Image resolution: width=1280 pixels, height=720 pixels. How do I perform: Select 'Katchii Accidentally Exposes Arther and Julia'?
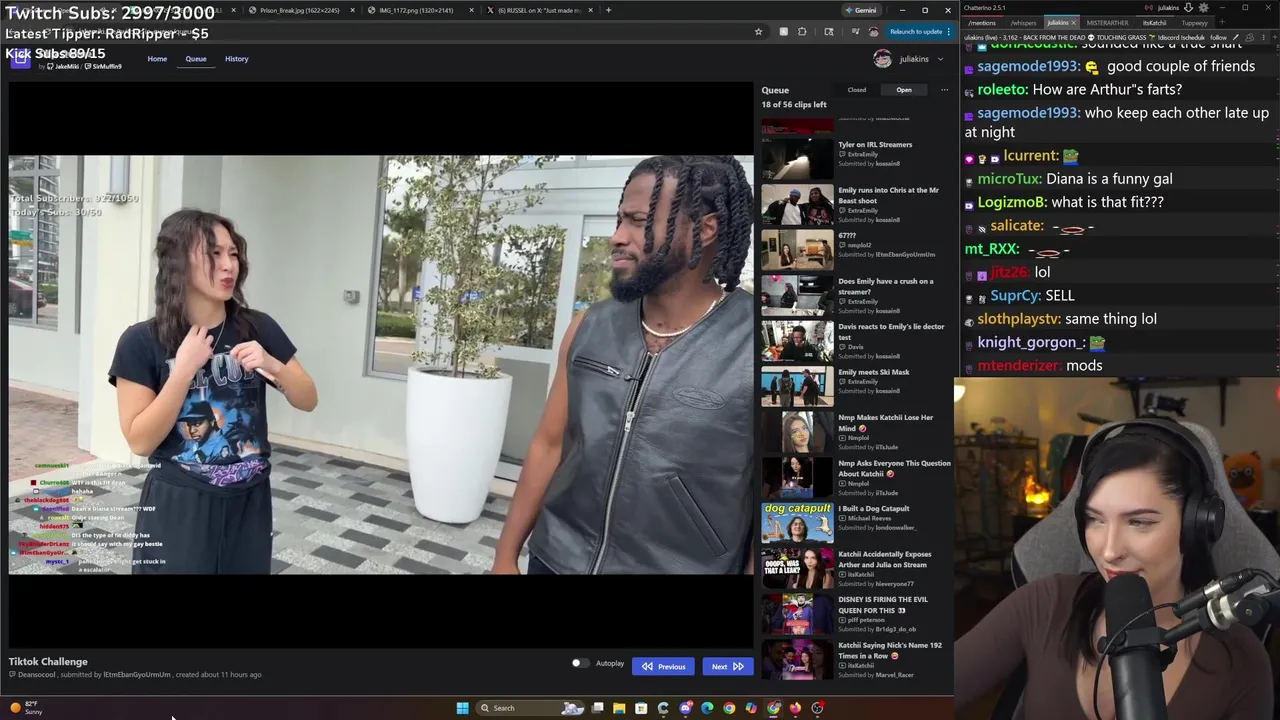click(x=797, y=569)
